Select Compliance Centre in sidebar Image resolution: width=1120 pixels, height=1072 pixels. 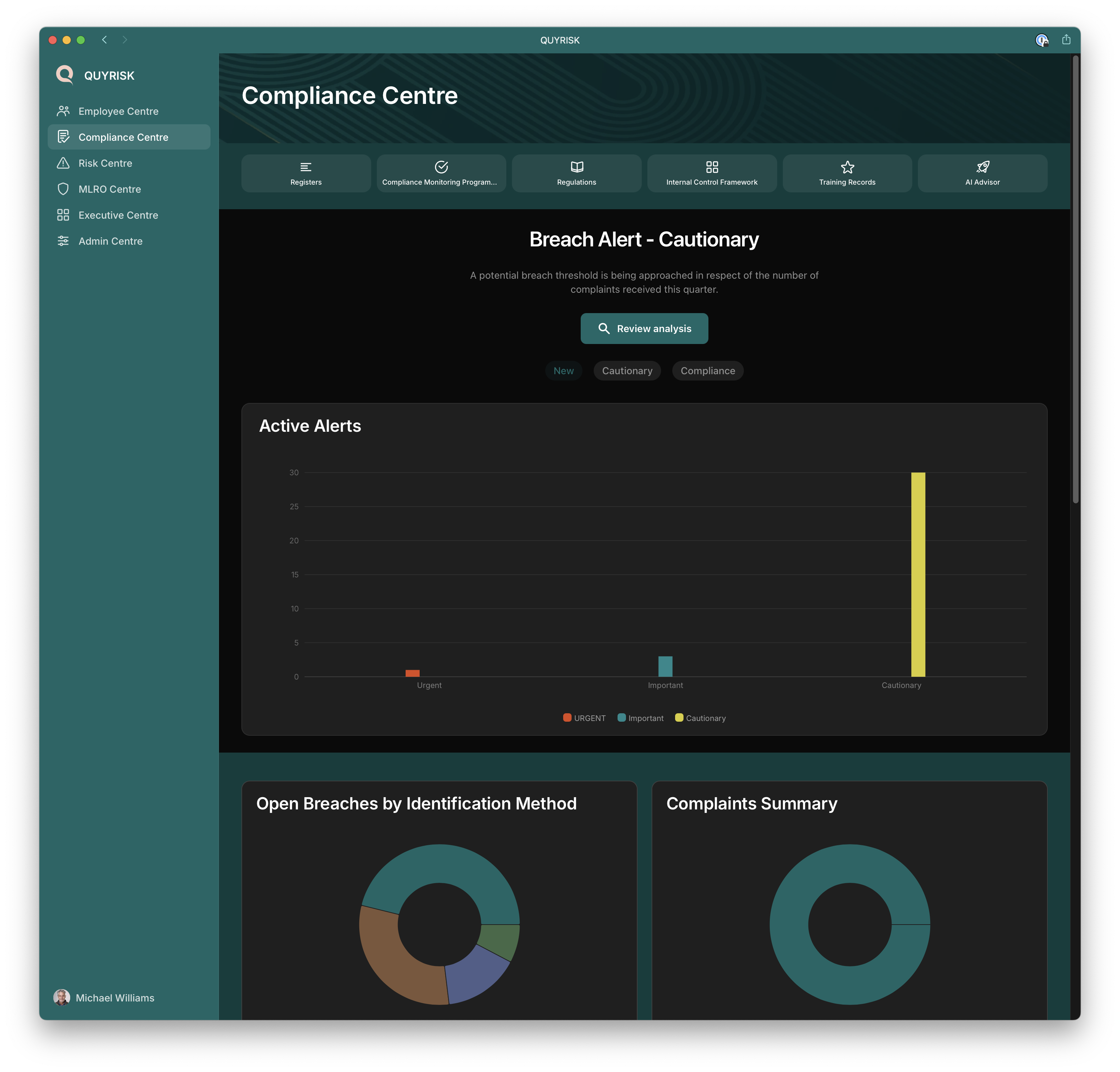point(129,137)
